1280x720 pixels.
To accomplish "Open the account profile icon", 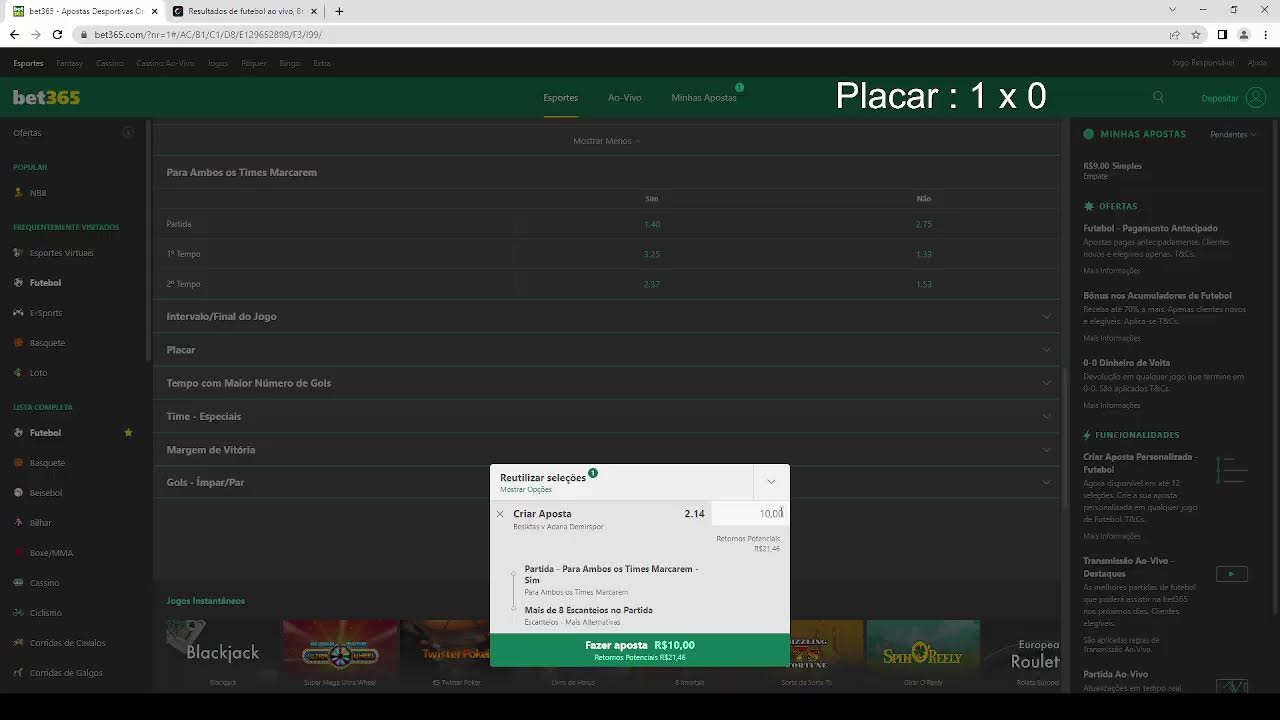I will [x=1256, y=97].
